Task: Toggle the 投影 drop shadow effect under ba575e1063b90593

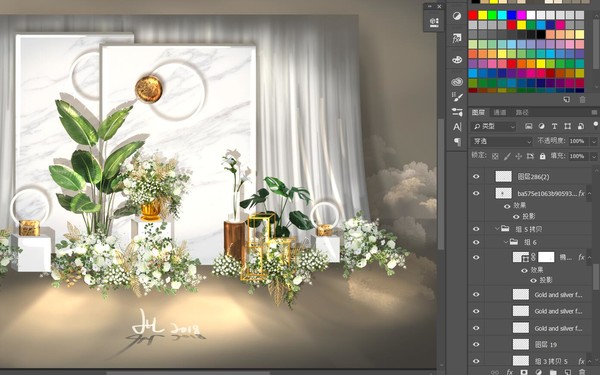Action: pos(516,217)
